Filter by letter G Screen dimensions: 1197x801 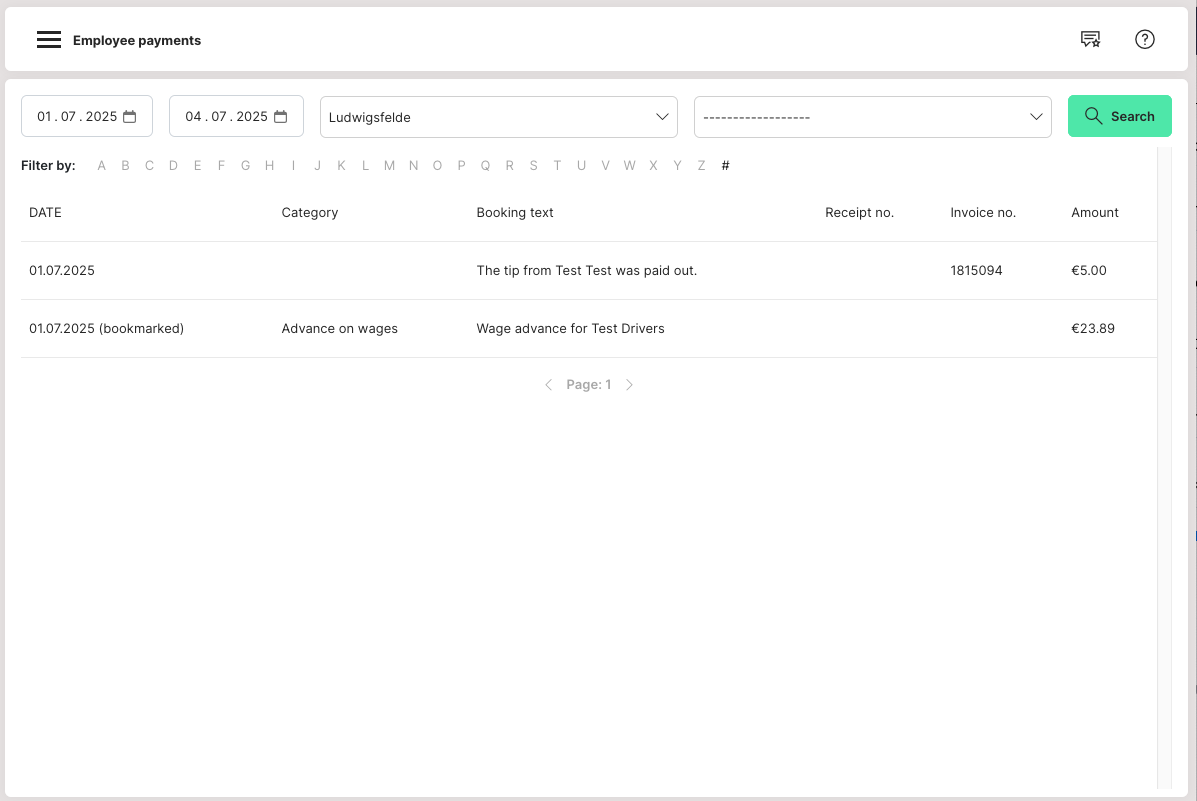(245, 165)
